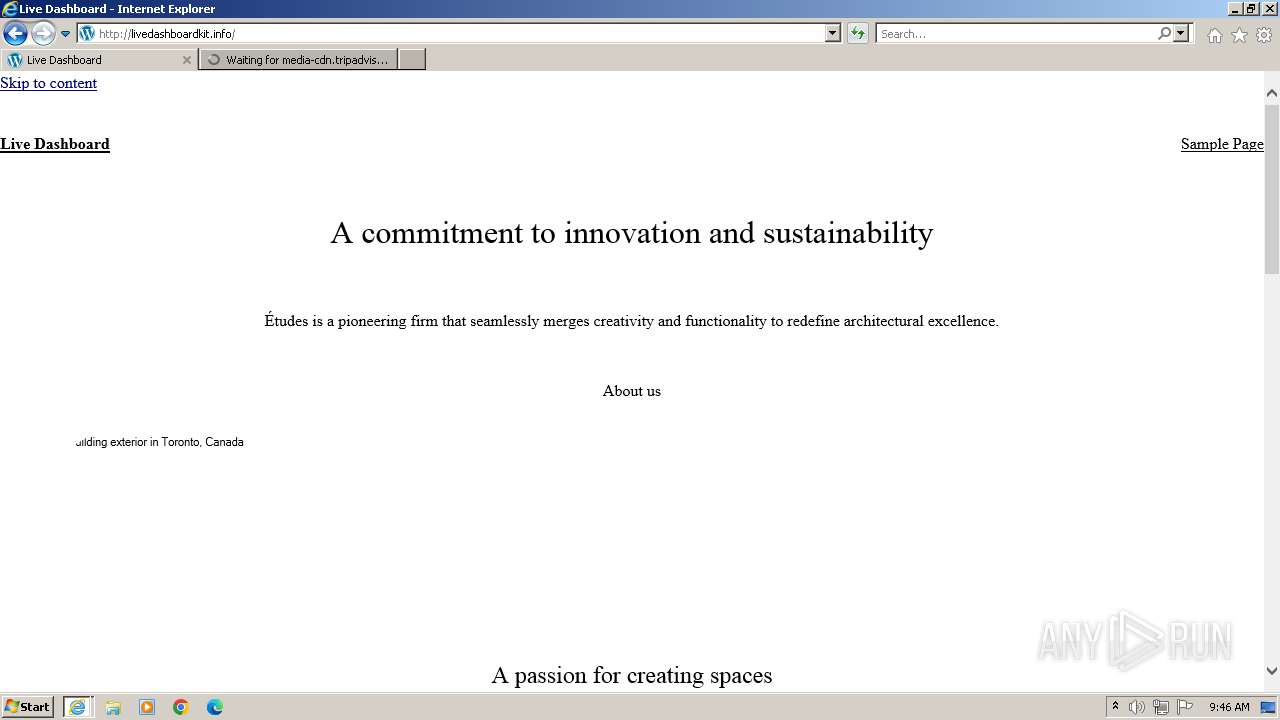
Task: Click the passion for creating spaces heading
Action: [632, 676]
